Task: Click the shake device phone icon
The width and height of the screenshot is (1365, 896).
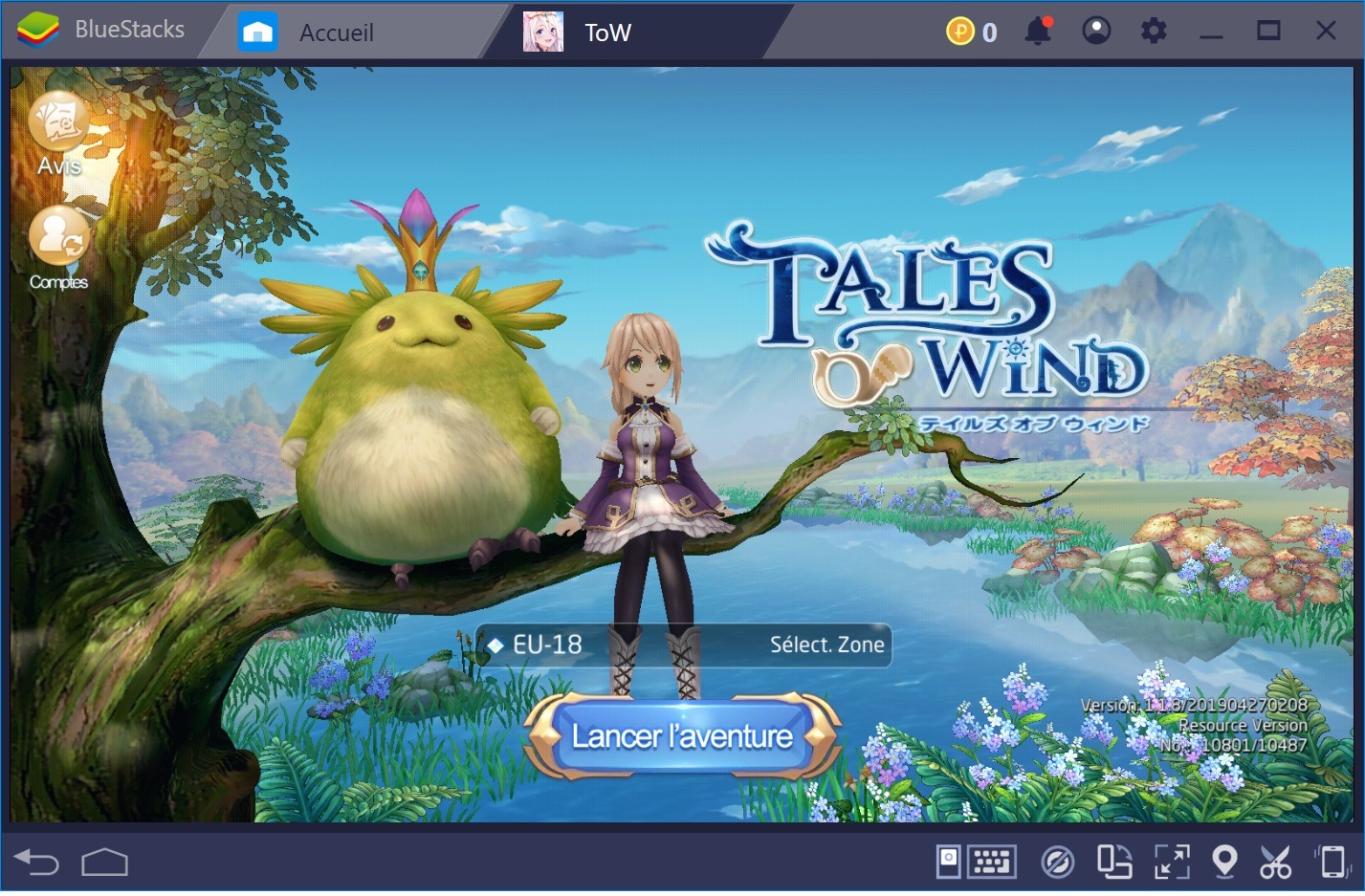Action: click(1332, 862)
